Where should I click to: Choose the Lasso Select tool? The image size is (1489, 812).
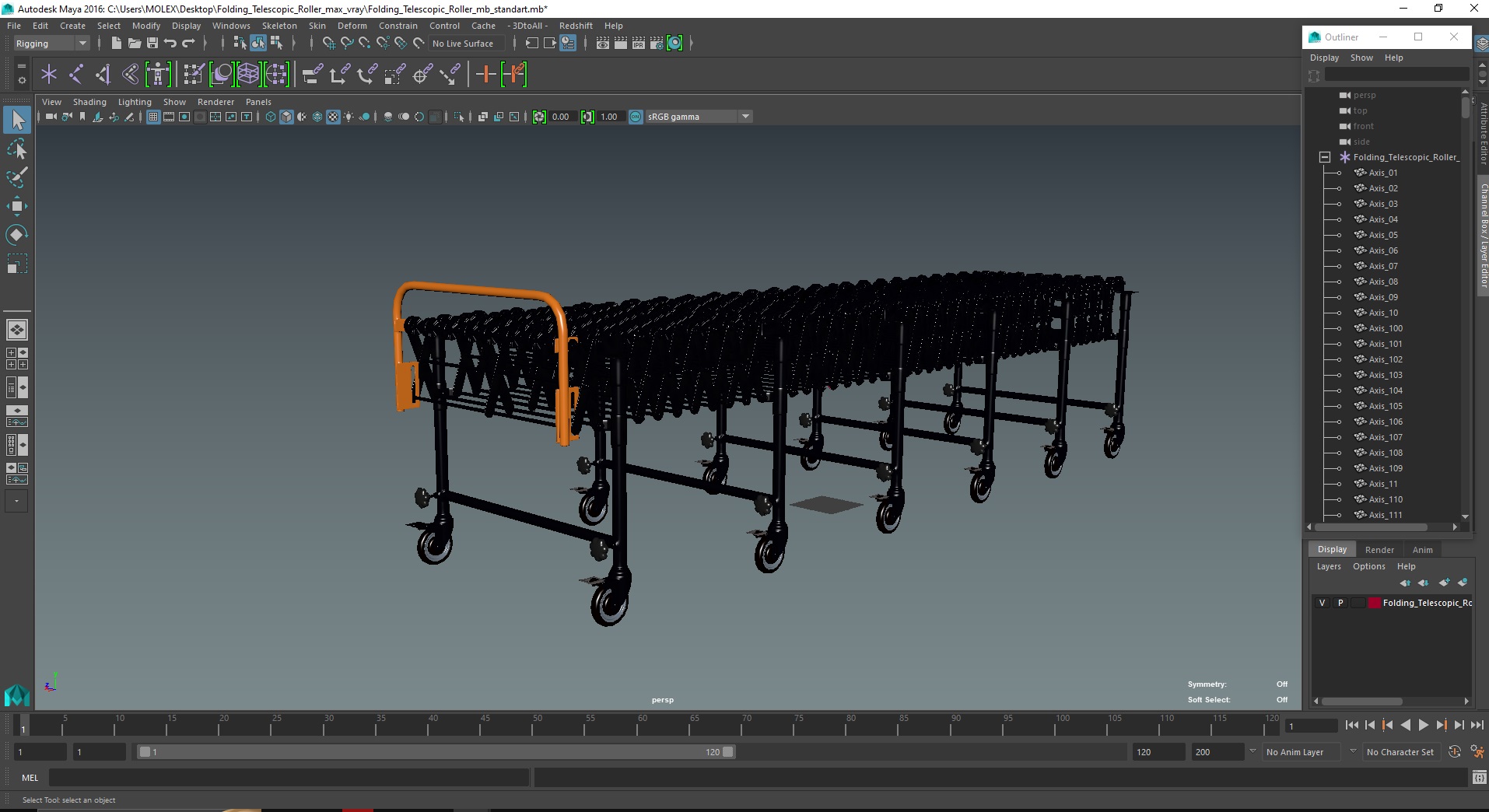point(17,149)
